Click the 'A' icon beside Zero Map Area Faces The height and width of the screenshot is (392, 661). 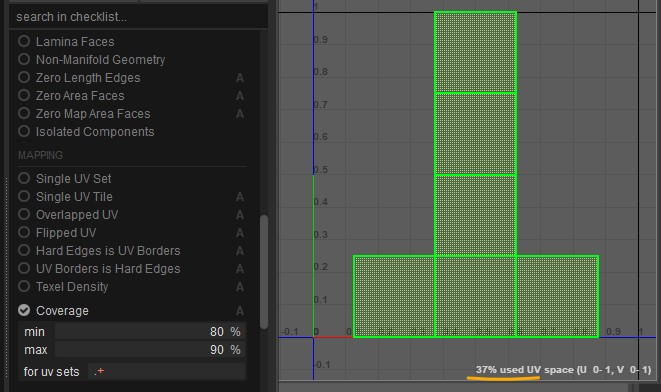[x=240, y=114]
